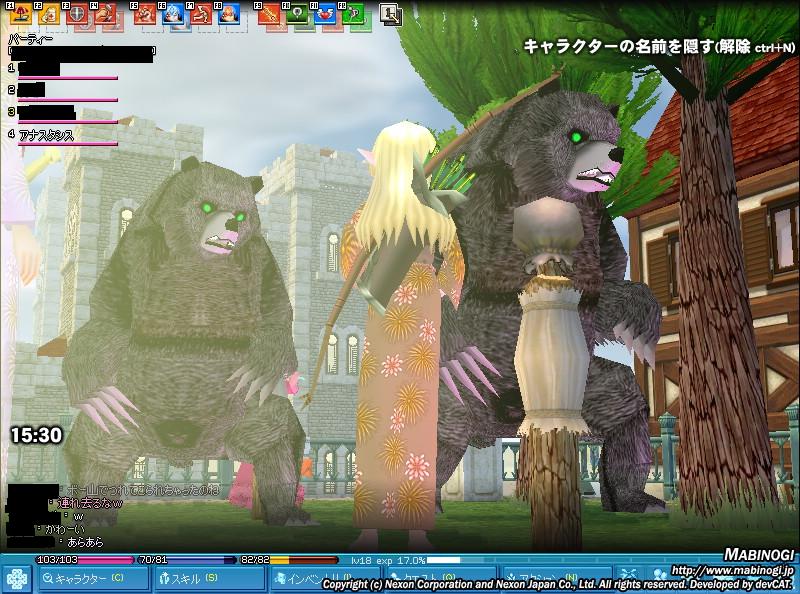Activate the F9 Ranged Attack skill
Viewport: 800px width, 594px height.
[269, 14]
